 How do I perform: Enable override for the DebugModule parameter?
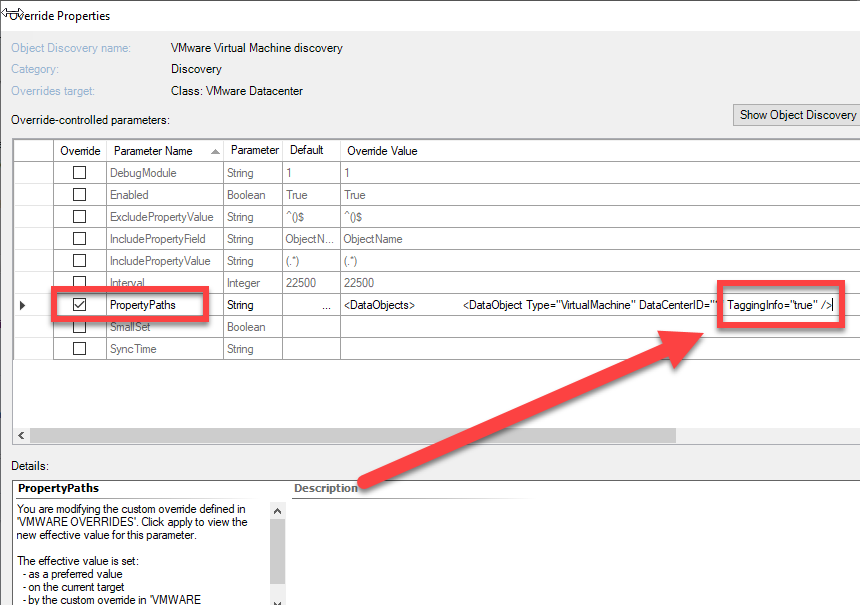79,173
